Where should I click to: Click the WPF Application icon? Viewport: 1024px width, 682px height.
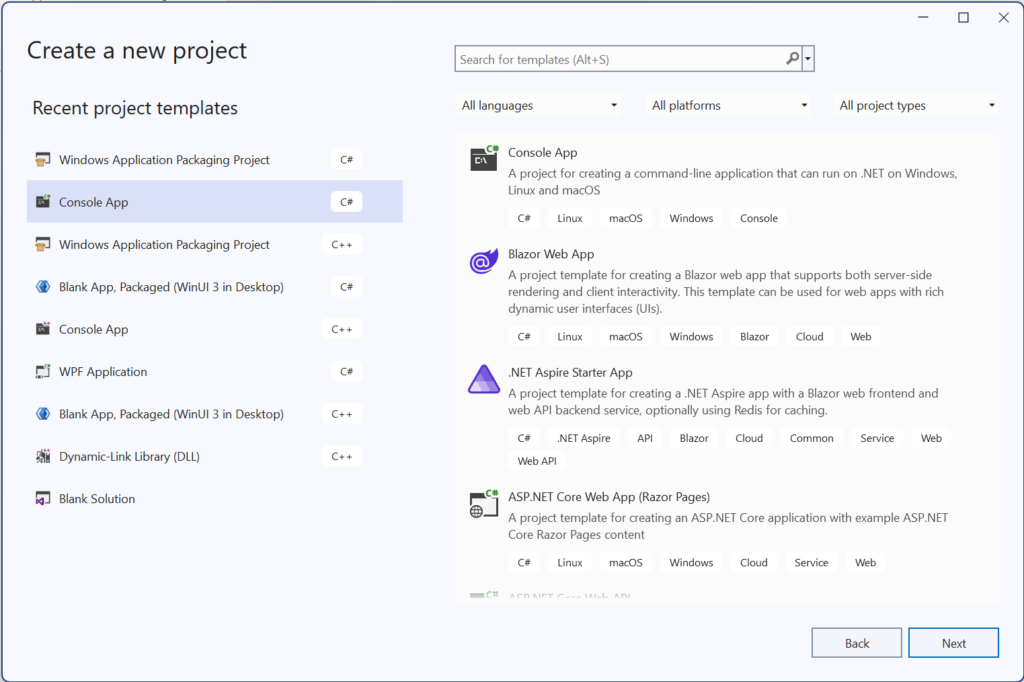click(42, 372)
